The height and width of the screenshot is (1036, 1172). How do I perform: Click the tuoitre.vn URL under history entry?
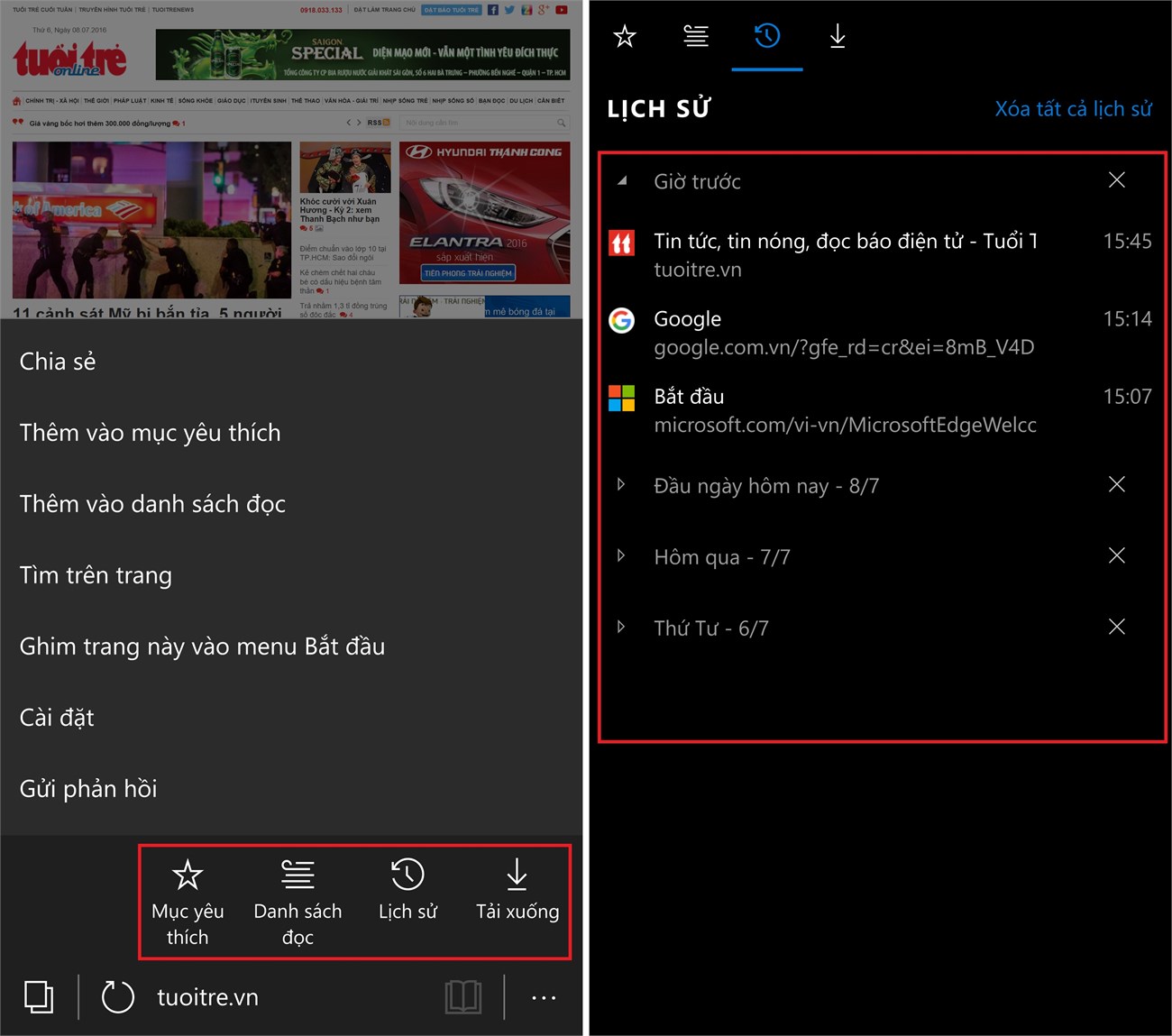(x=698, y=270)
